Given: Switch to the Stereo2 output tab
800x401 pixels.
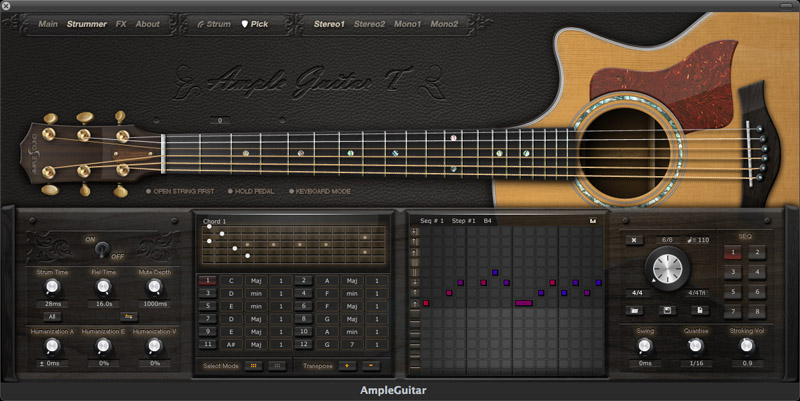Looking at the screenshot, I should [x=369, y=23].
